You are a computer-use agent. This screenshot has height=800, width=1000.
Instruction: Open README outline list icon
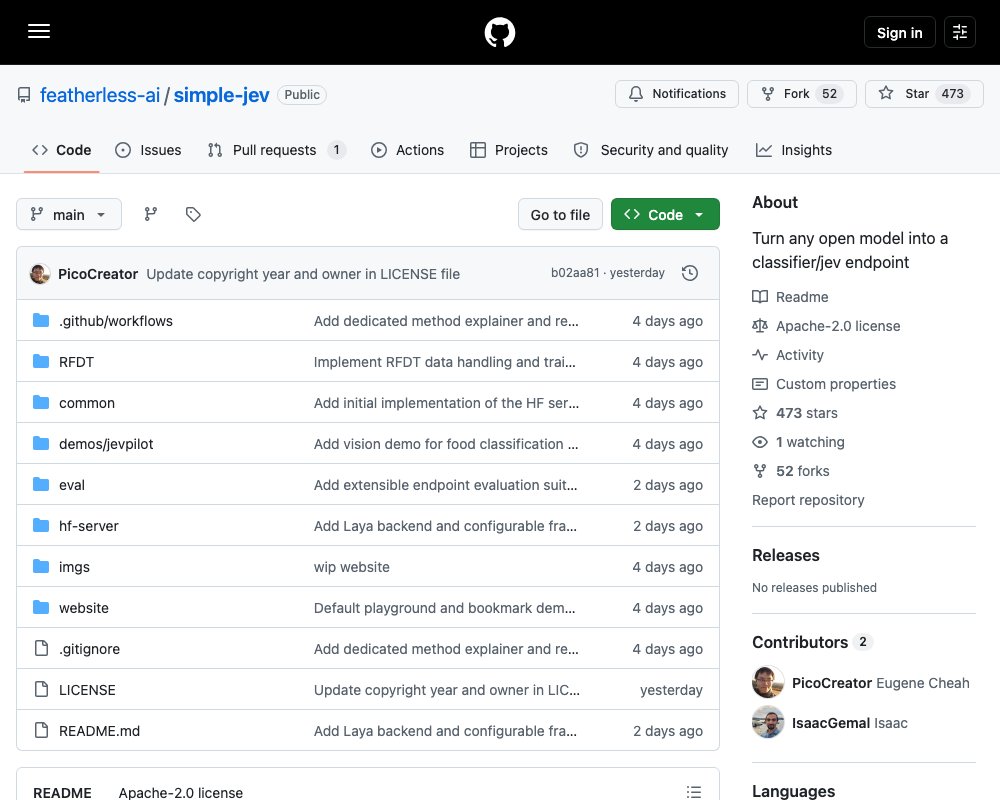pyautogui.click(x=694, y=792)
